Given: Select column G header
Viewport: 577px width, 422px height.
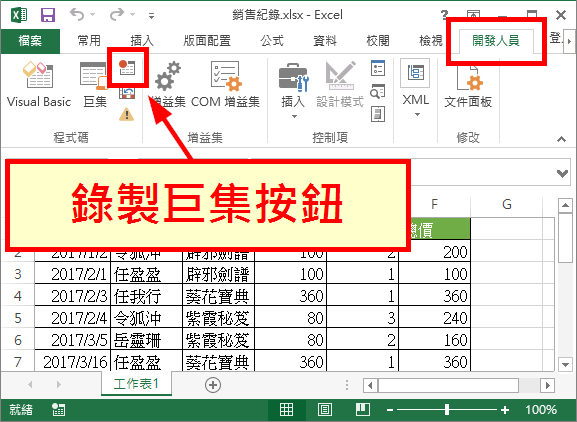Looking at the screenshot, I should [x=507, y=204].
